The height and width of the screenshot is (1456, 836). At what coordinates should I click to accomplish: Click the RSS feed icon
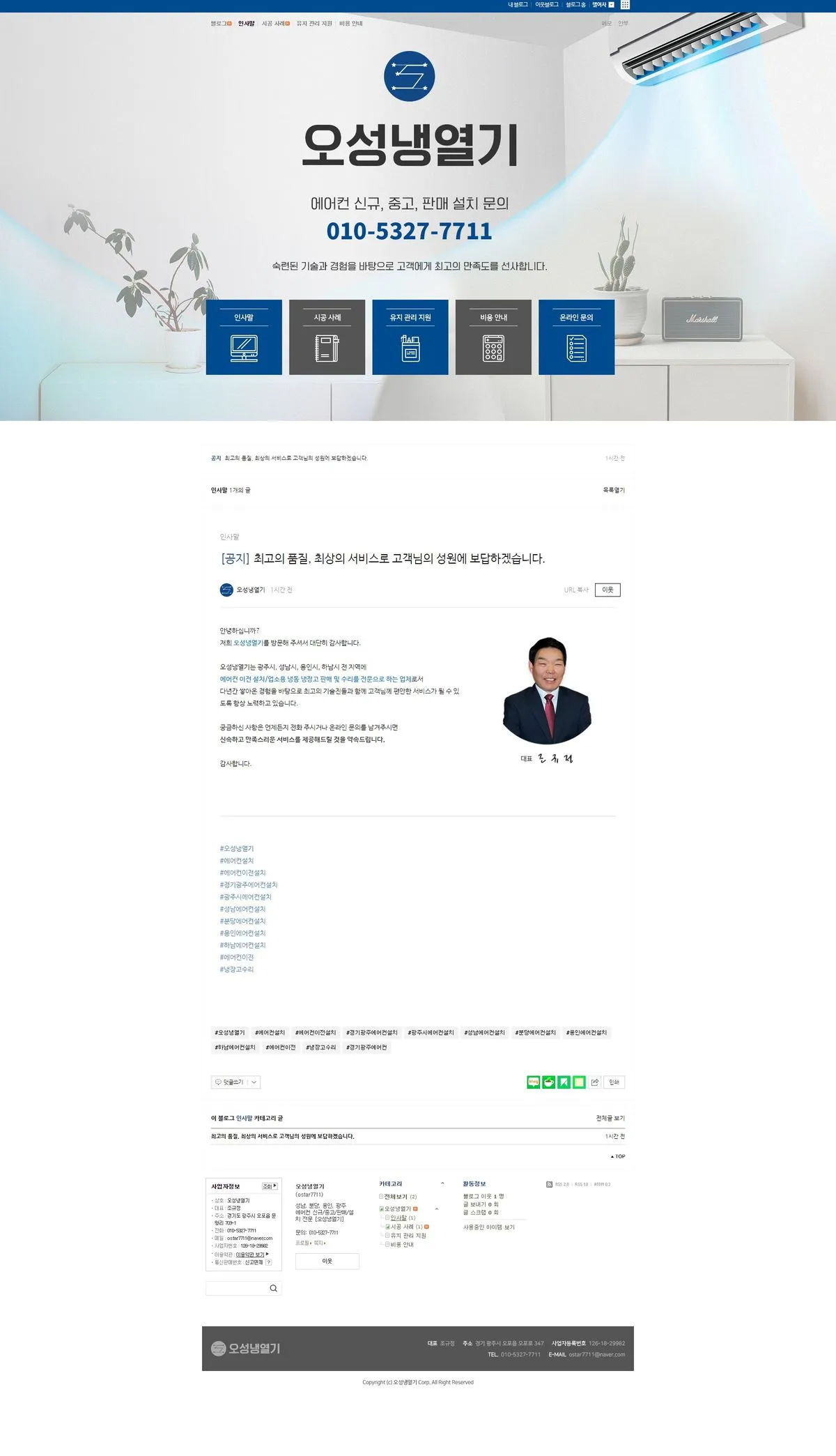coord(549,1184)
